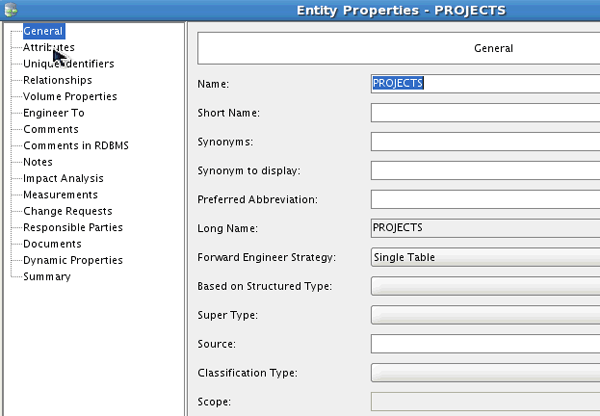Focus the Short Name text field
Image resolution: width=600 pixels, height=416 pixels.
tap(485, 113)
